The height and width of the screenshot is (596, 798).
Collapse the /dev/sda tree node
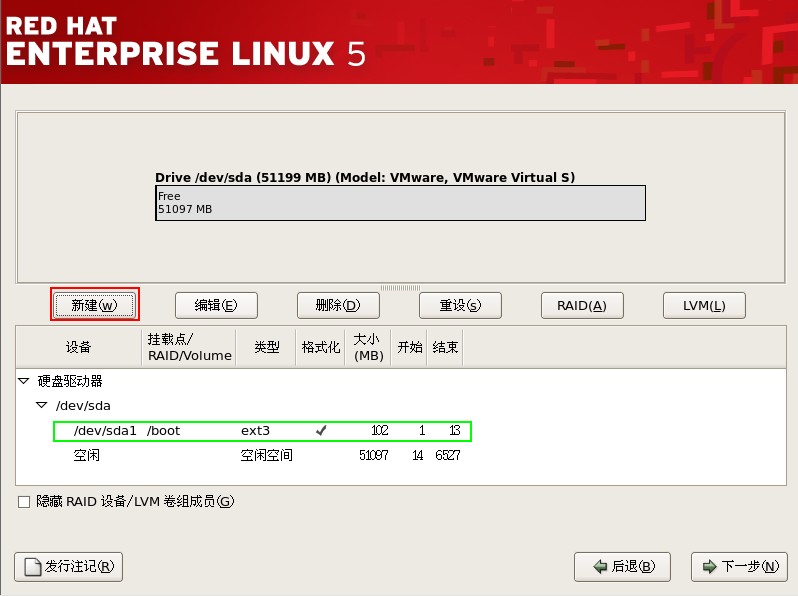42,405
